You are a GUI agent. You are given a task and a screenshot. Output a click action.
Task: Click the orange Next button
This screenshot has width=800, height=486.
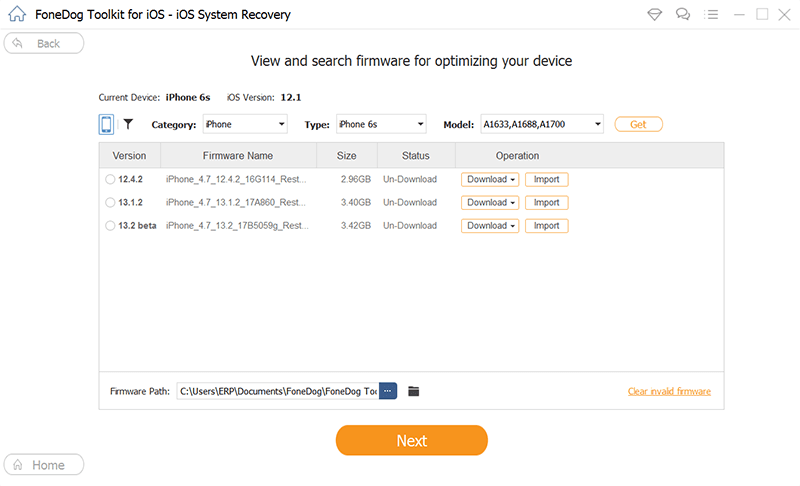pyautogui.click(x=412, y=440)
